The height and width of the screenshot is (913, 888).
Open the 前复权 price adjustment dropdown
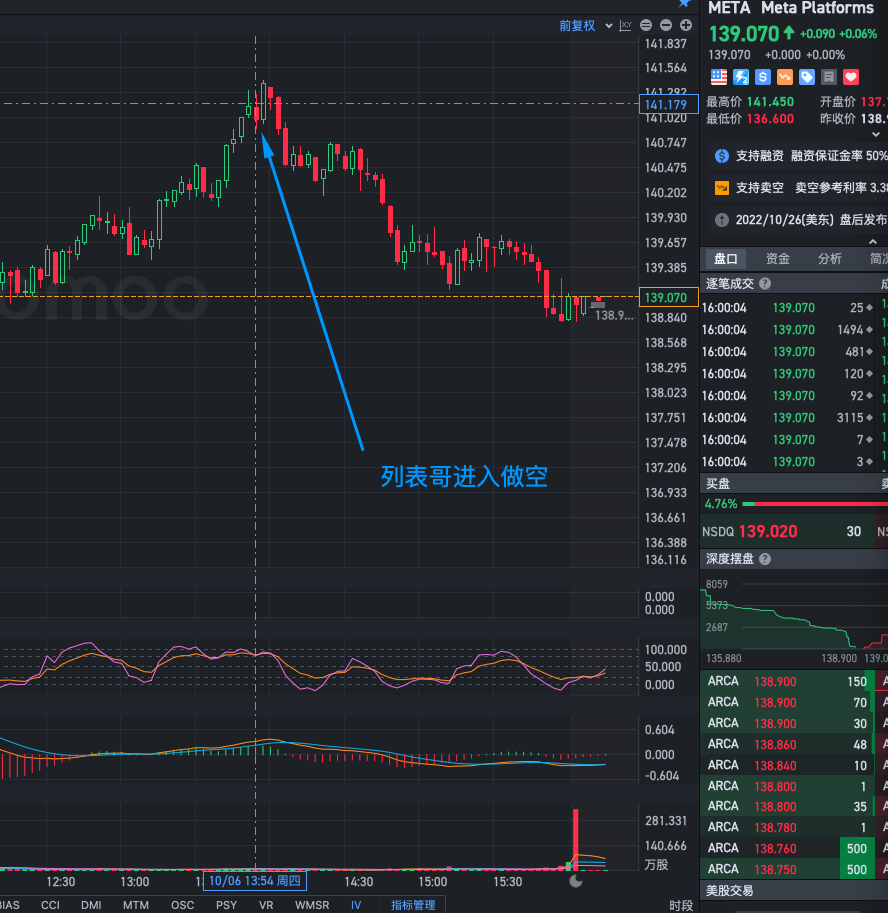[x=585, y=26]
